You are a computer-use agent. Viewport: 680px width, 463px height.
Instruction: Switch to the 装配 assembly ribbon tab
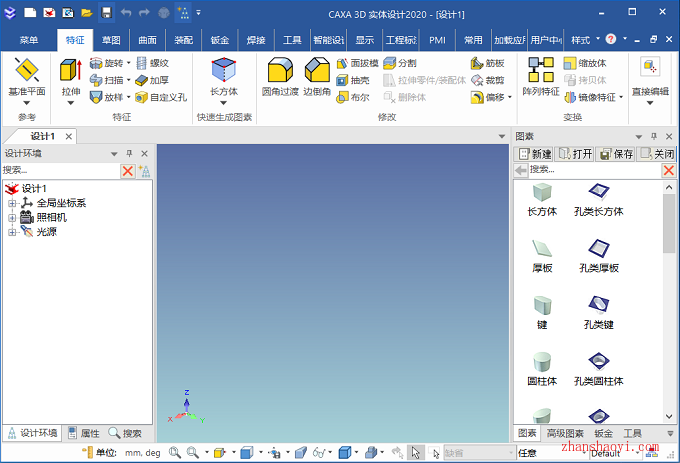click(183, 40)
